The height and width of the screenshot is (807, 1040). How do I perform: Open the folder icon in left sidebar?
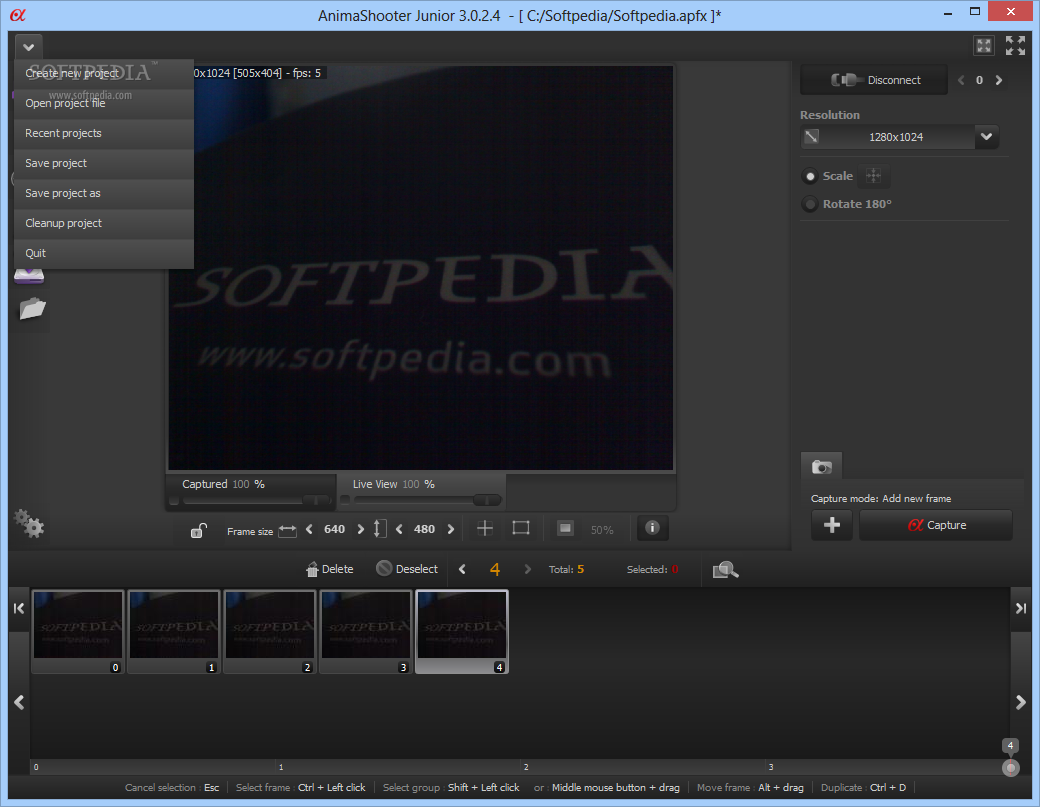32,309
